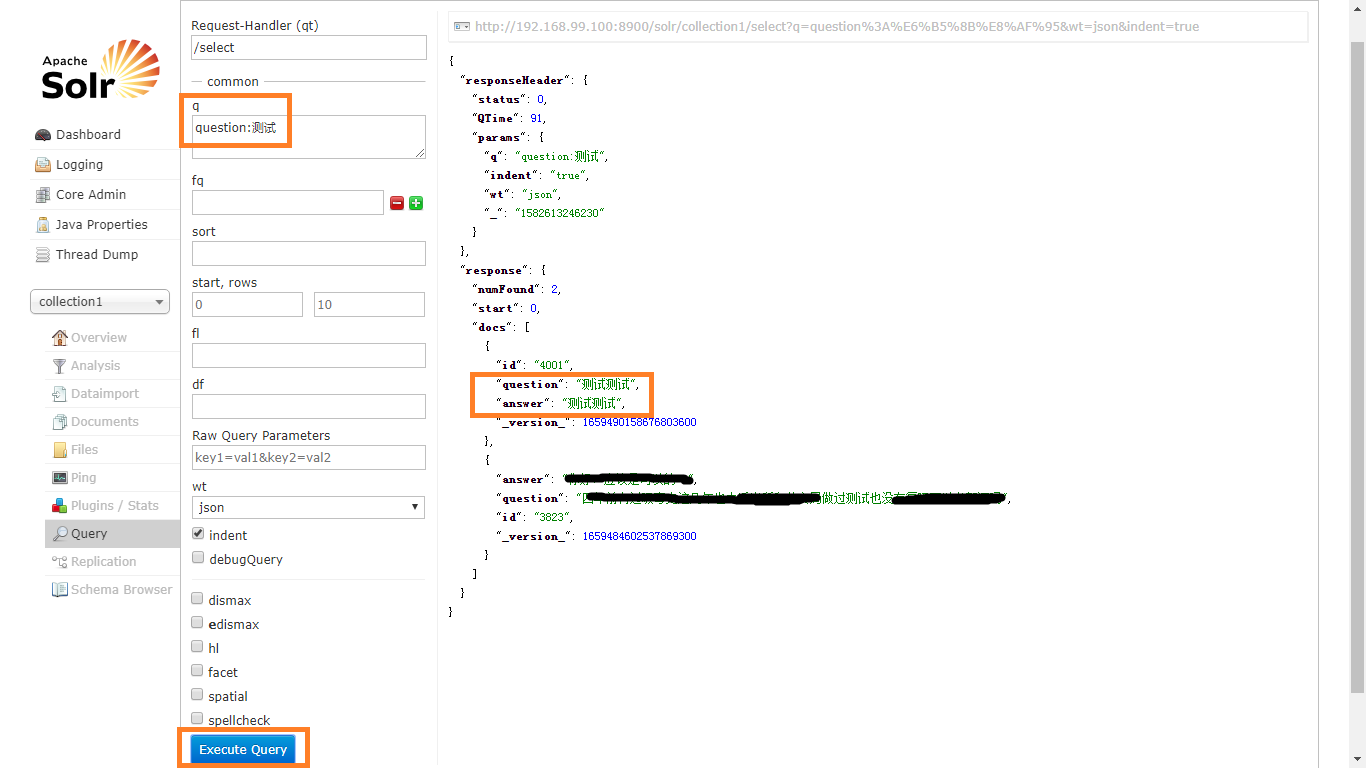This screenshot has width=1366, height=768.
Task: Open the Replication page
Action: pos(103,562)
